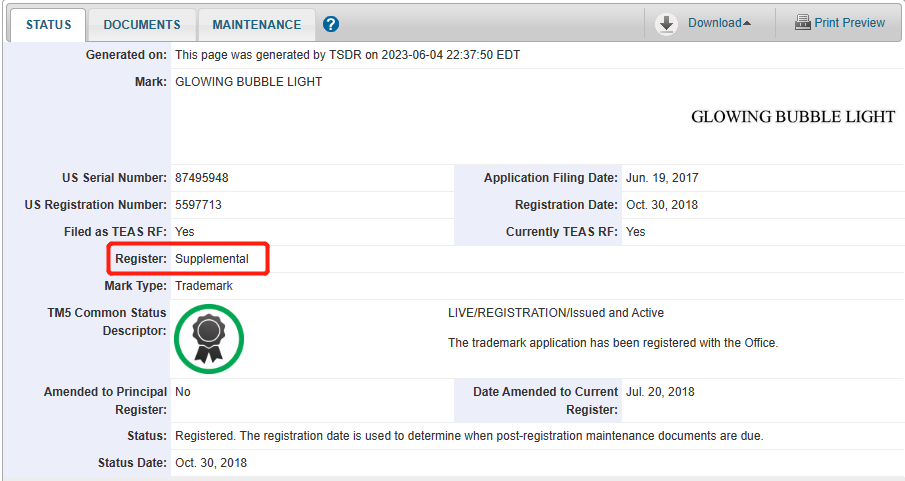Click the TM5 Common Status Descriptor label
The height and width of the screenshot is (481, 905).
coord(107,322)
